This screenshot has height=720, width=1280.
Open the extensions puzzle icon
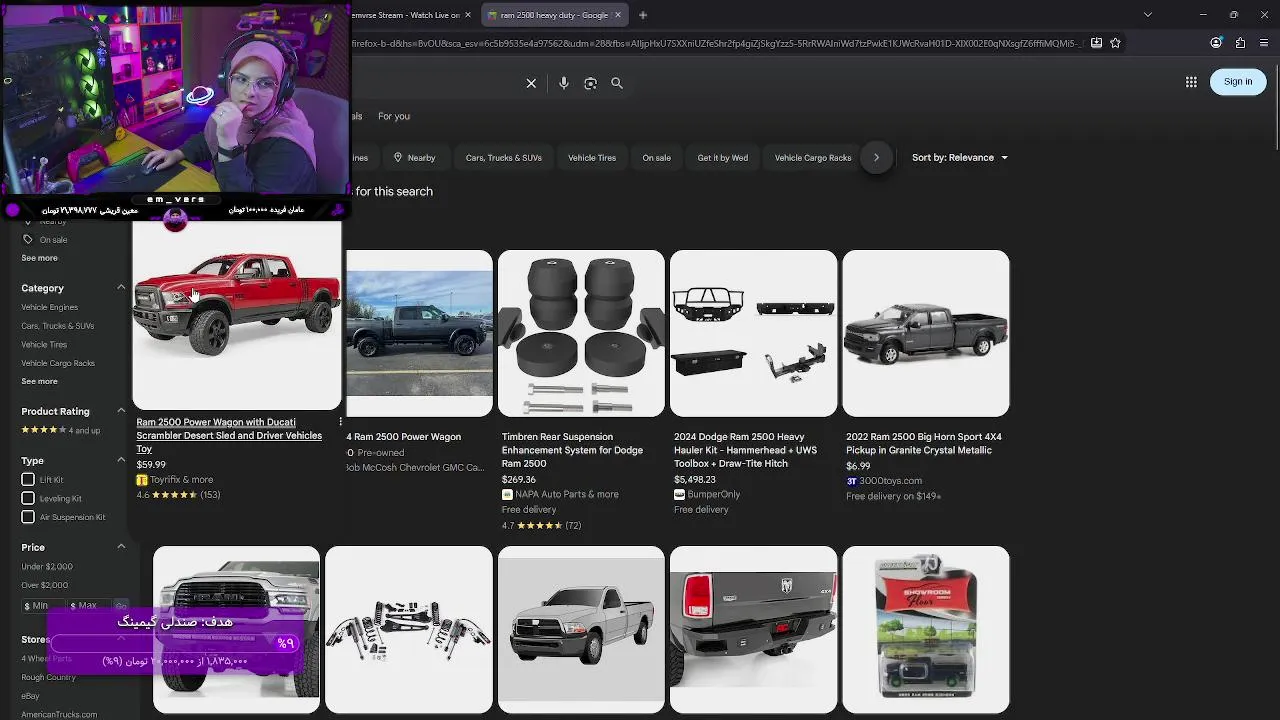coord(1240,43)
